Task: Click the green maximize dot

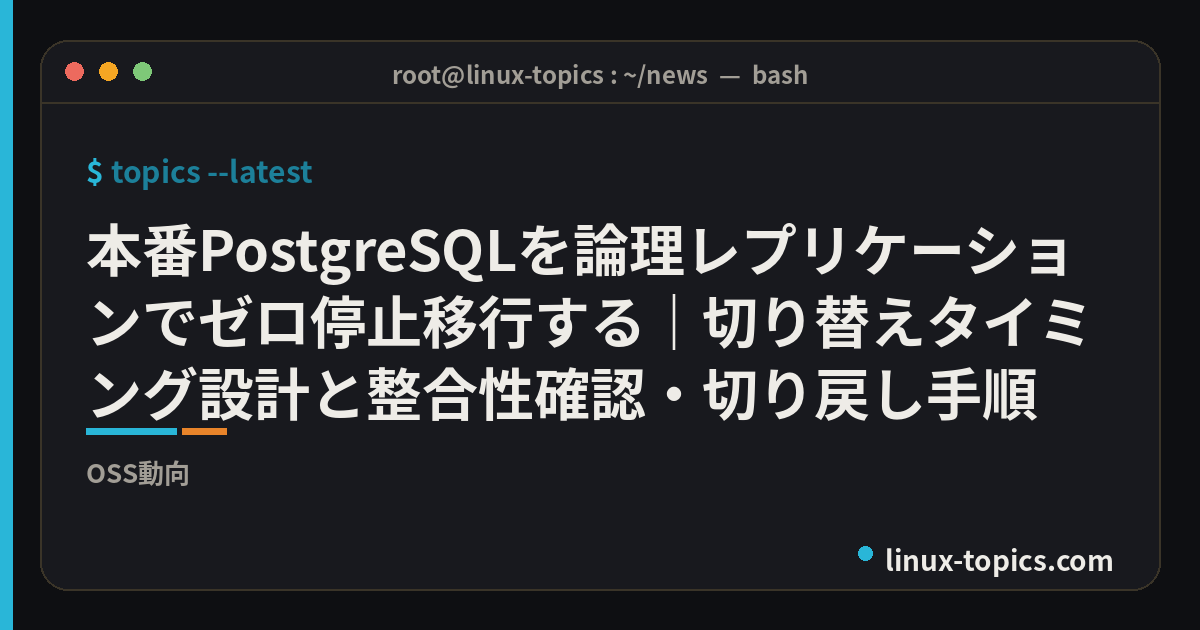Action: pos(142,72)
